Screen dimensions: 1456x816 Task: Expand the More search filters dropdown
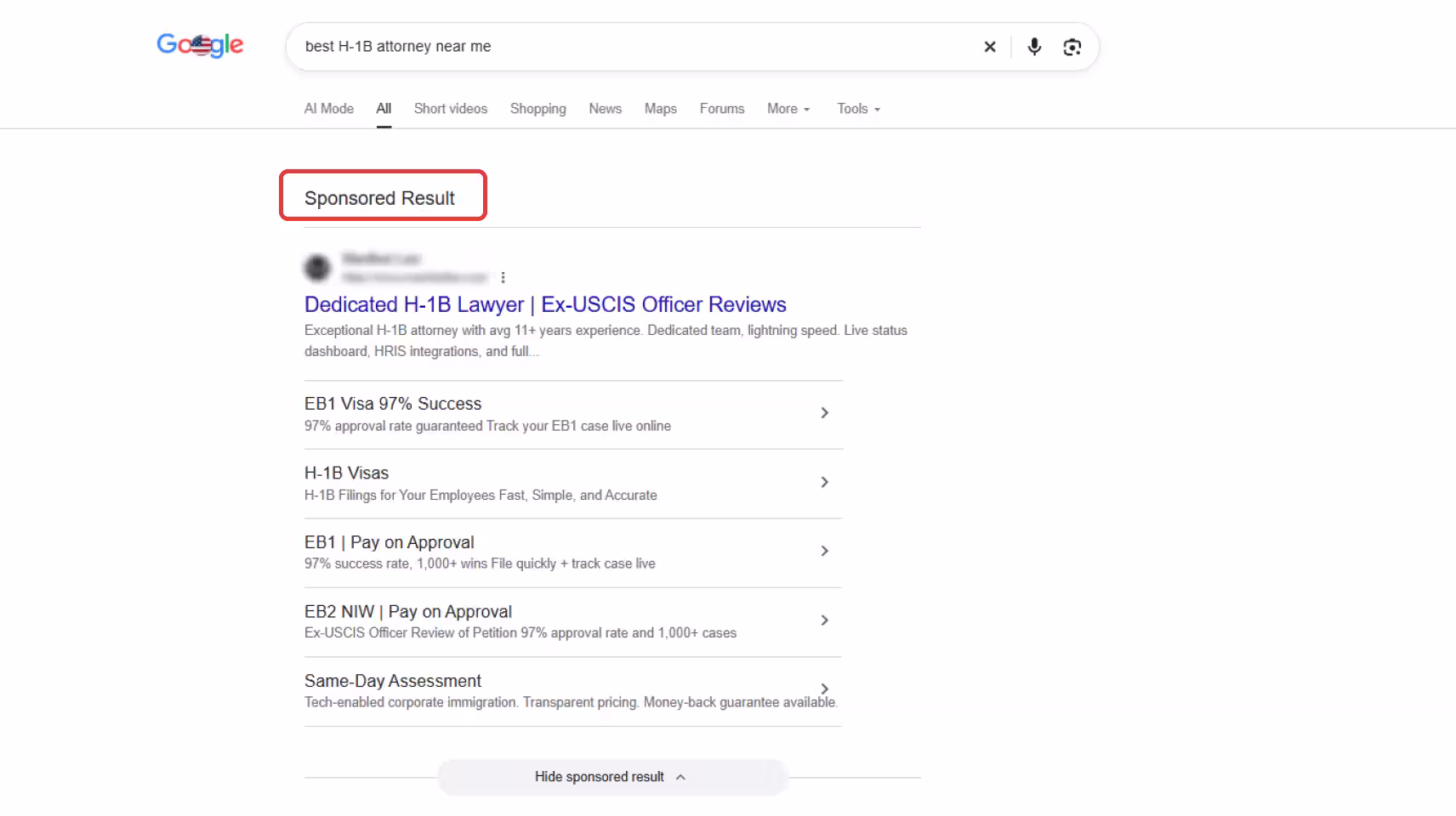point(788,109)
